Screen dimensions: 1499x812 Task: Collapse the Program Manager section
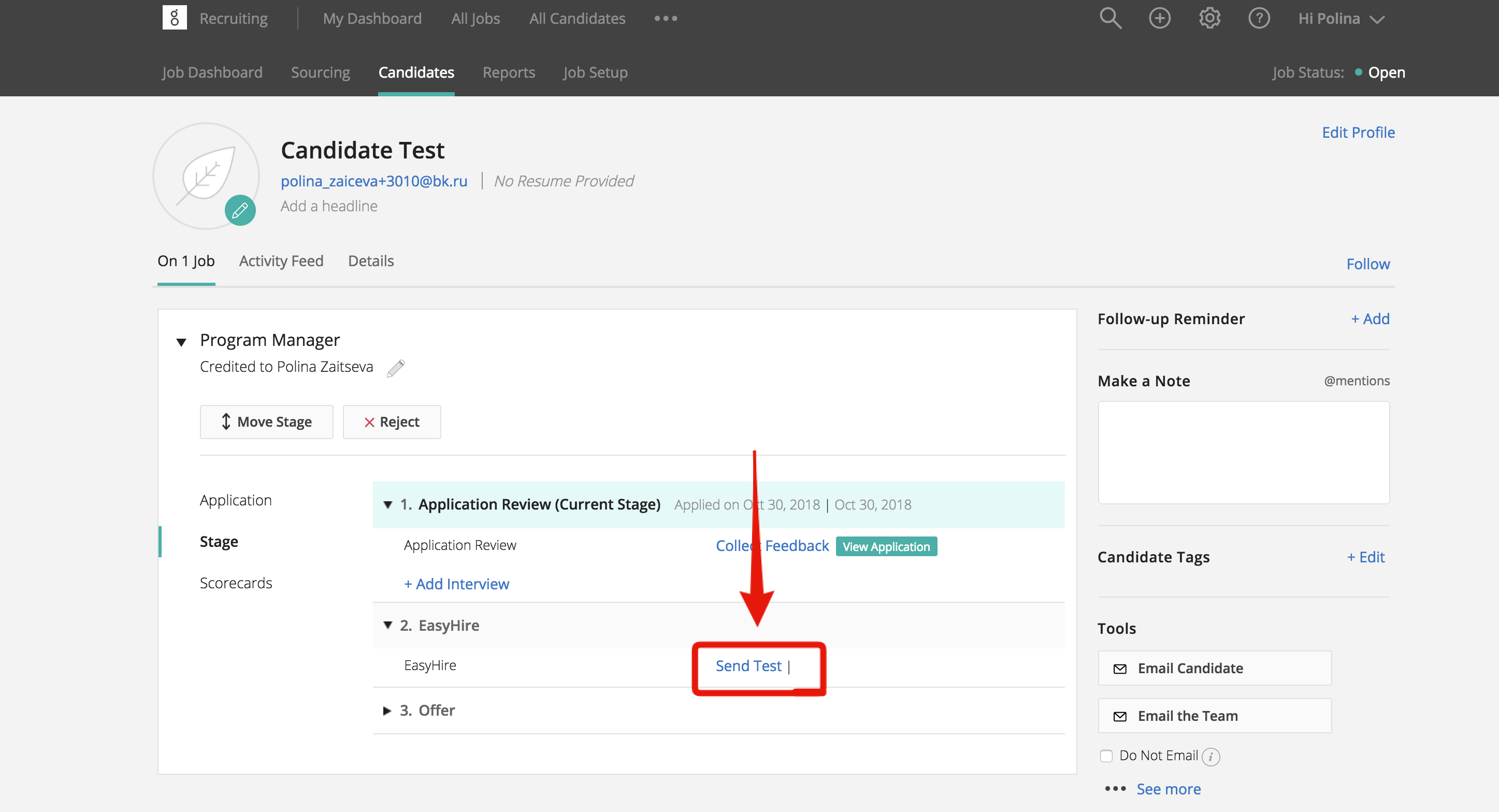(182, 342)
